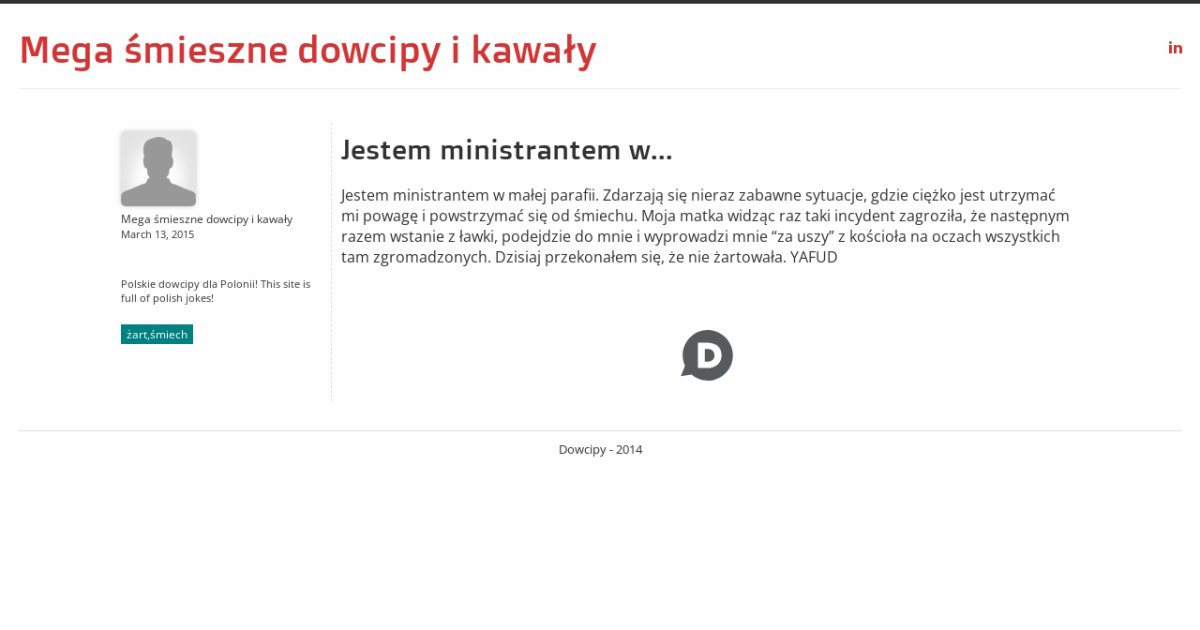Click the horizontal line above the footer
Viewport: 1200px width, 630px height.
(600, 431)
